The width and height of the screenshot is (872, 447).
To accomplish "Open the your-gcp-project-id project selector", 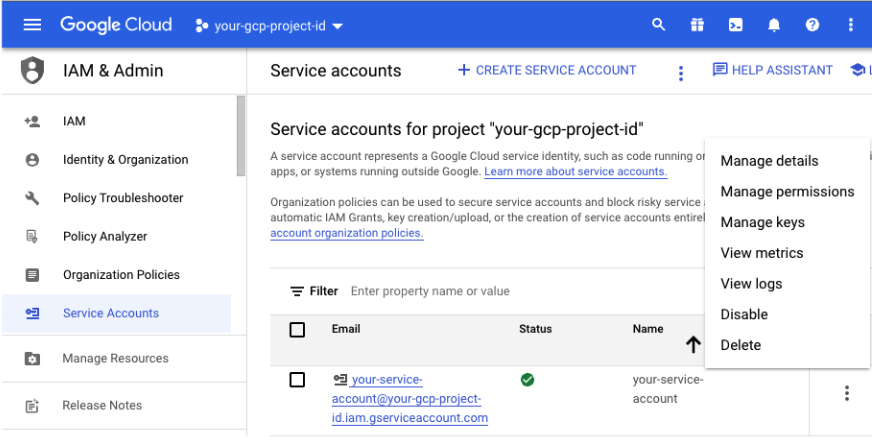I will 269,26.
